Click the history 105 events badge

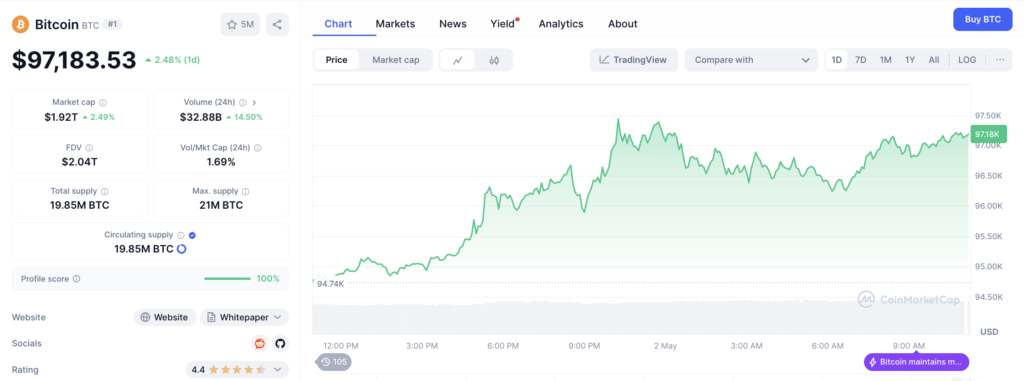pos(334,361)
